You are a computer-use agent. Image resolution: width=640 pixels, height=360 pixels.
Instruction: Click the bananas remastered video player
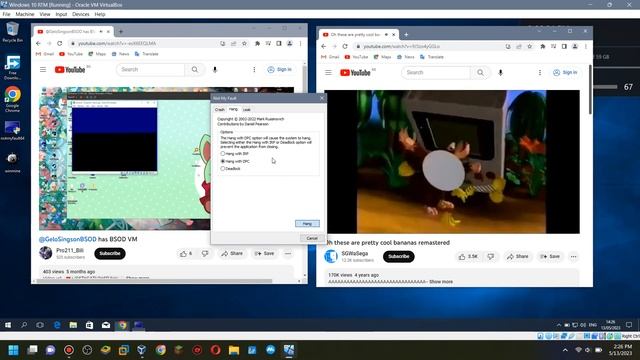click(452, 162)
